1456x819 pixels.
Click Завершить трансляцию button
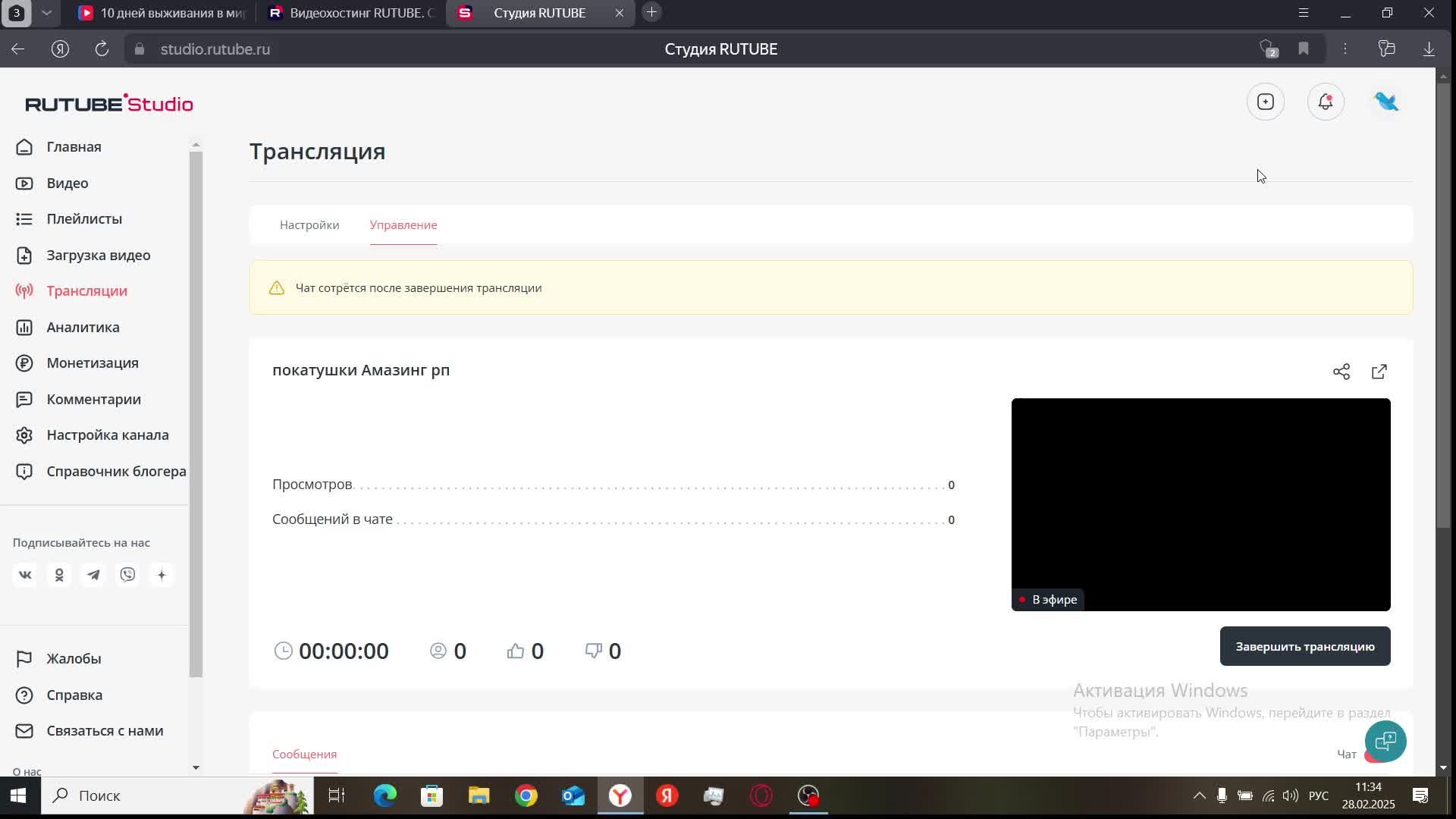1304,647
